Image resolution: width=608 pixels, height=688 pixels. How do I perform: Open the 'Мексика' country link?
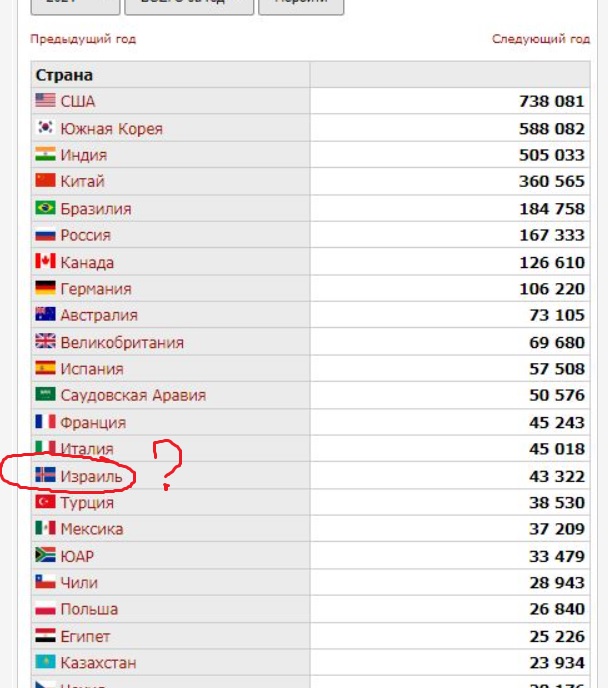[92, 529]
